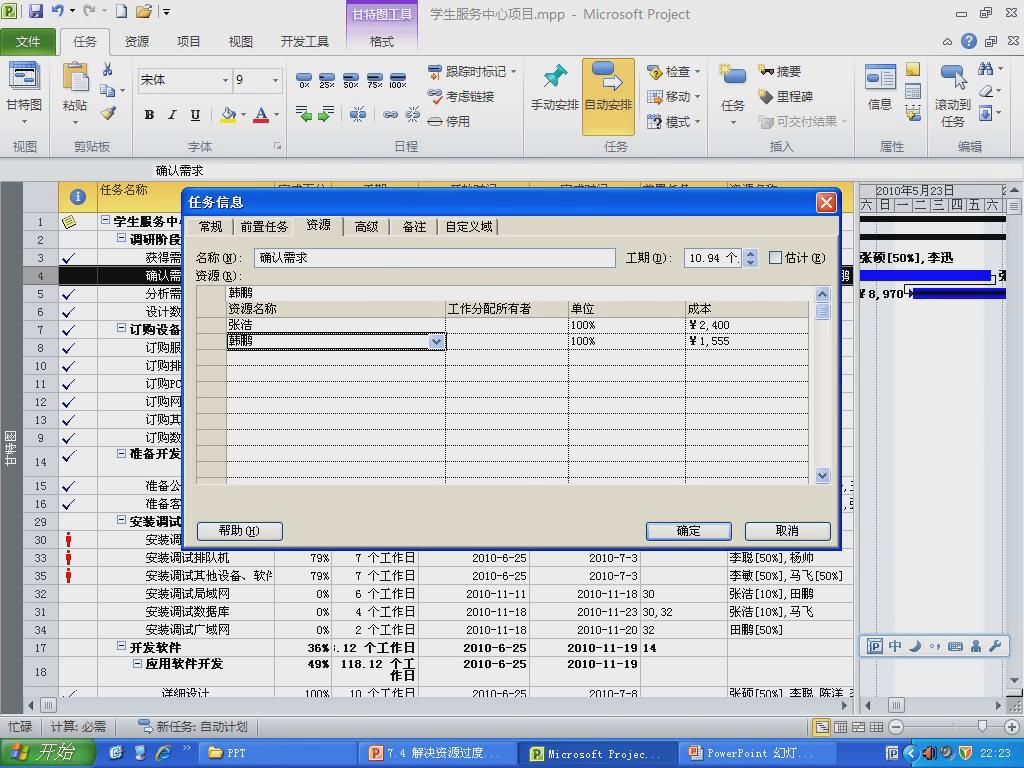
Task: Set task to 0% complete
Action: coord(304,80)
